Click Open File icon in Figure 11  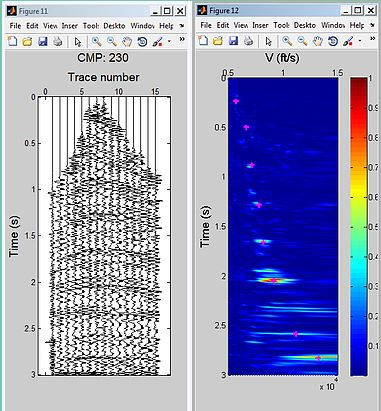[x=27, y=42]
